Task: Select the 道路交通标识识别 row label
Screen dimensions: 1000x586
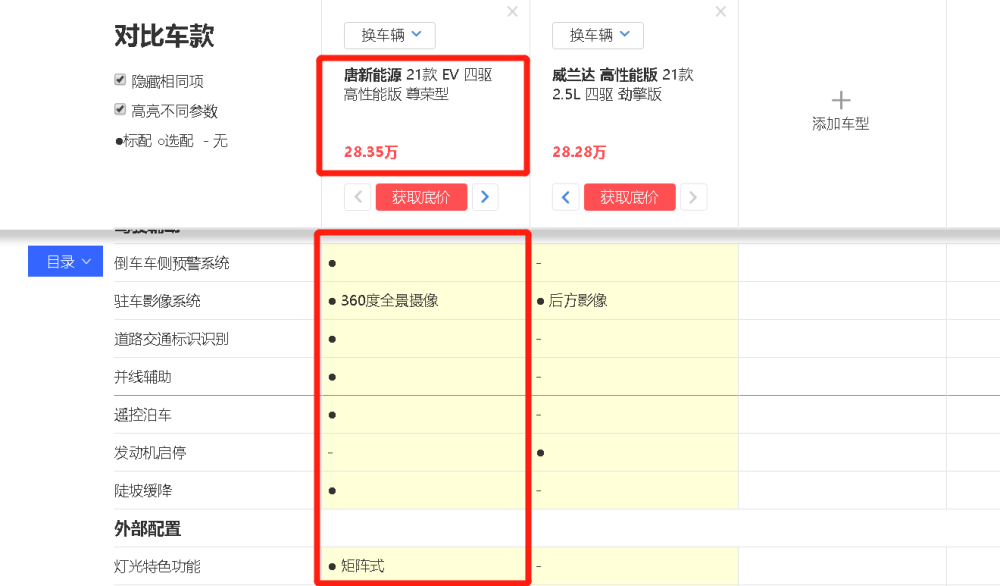Action: pos(172,339)
